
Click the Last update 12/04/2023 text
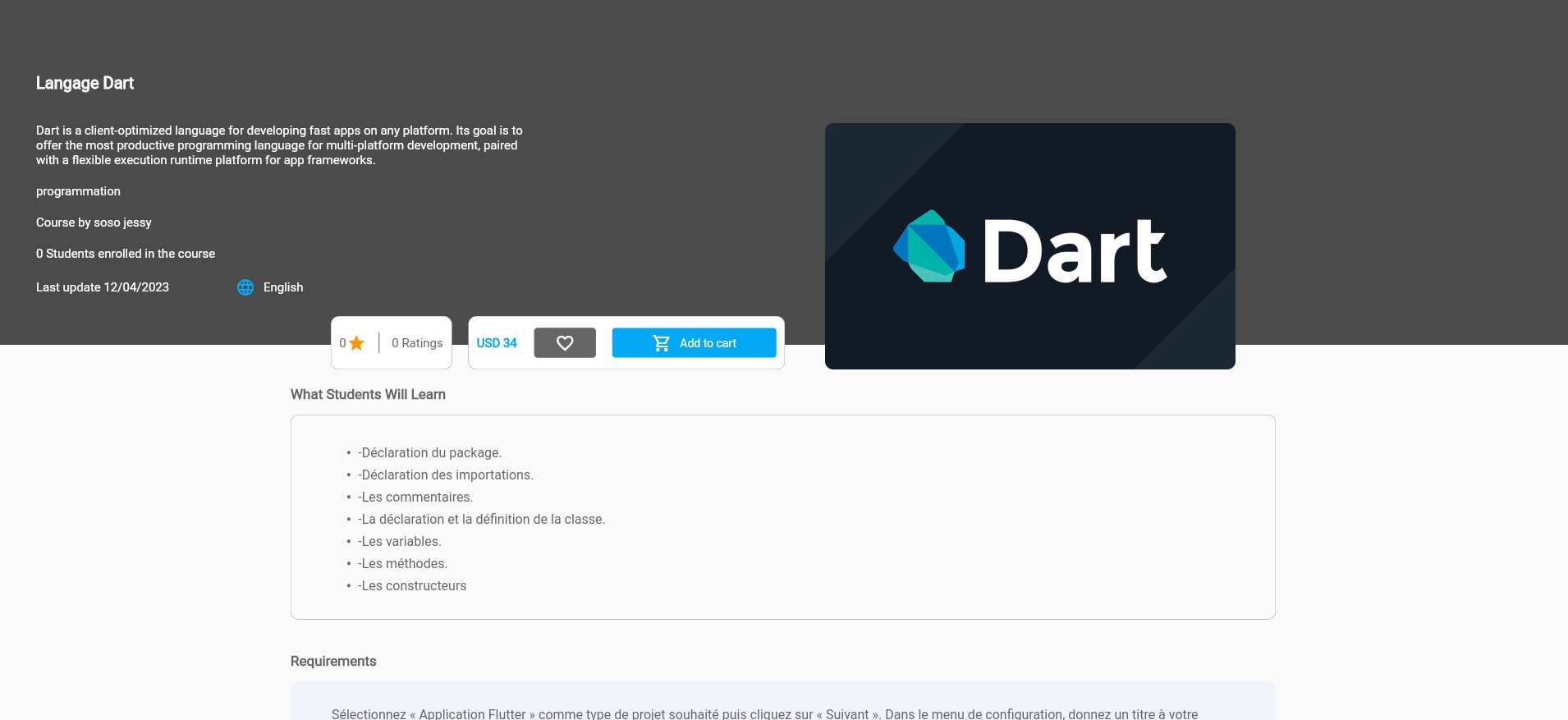tap(103, 287)
